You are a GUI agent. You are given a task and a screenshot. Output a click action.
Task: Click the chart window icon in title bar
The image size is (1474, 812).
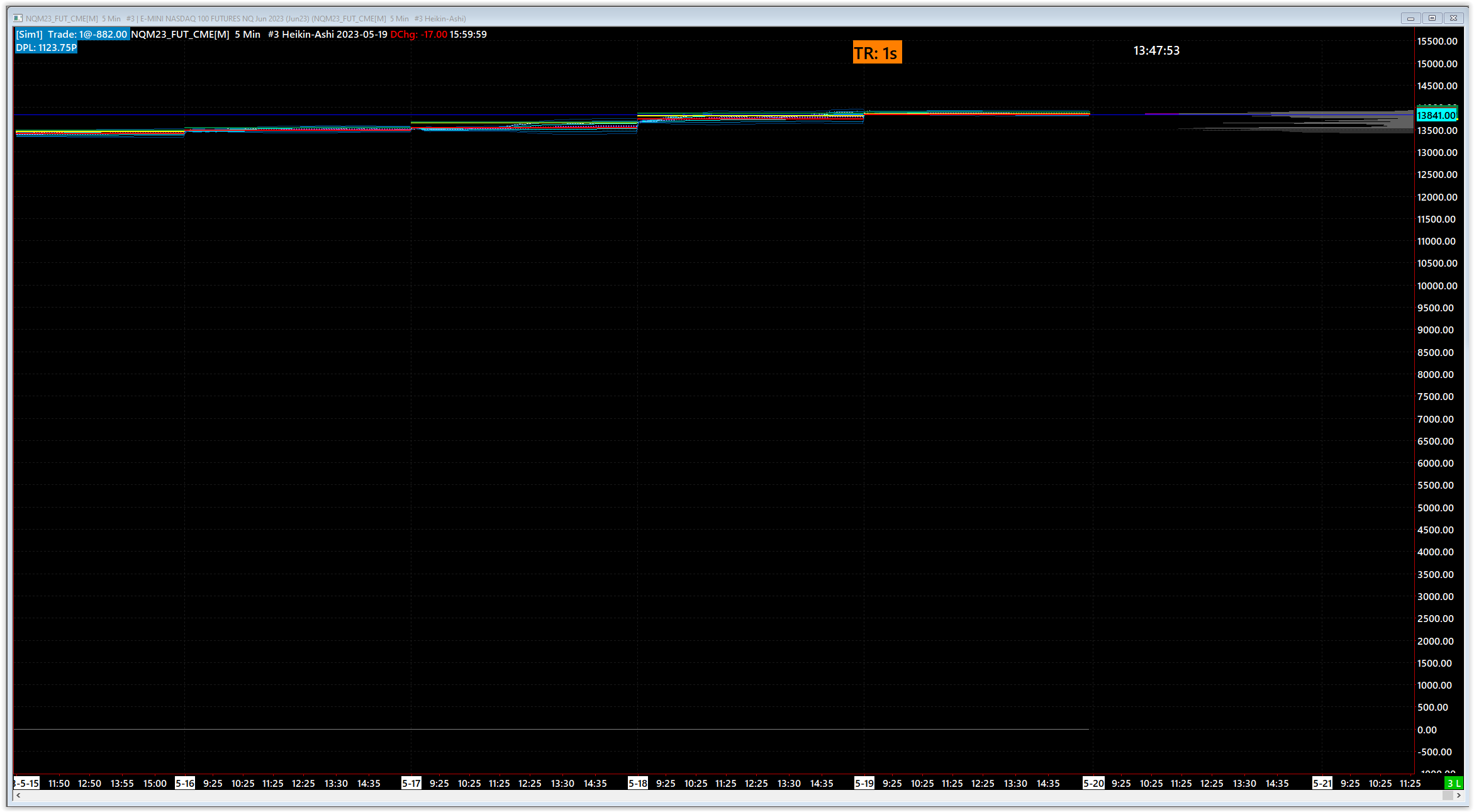coord(18,18)
